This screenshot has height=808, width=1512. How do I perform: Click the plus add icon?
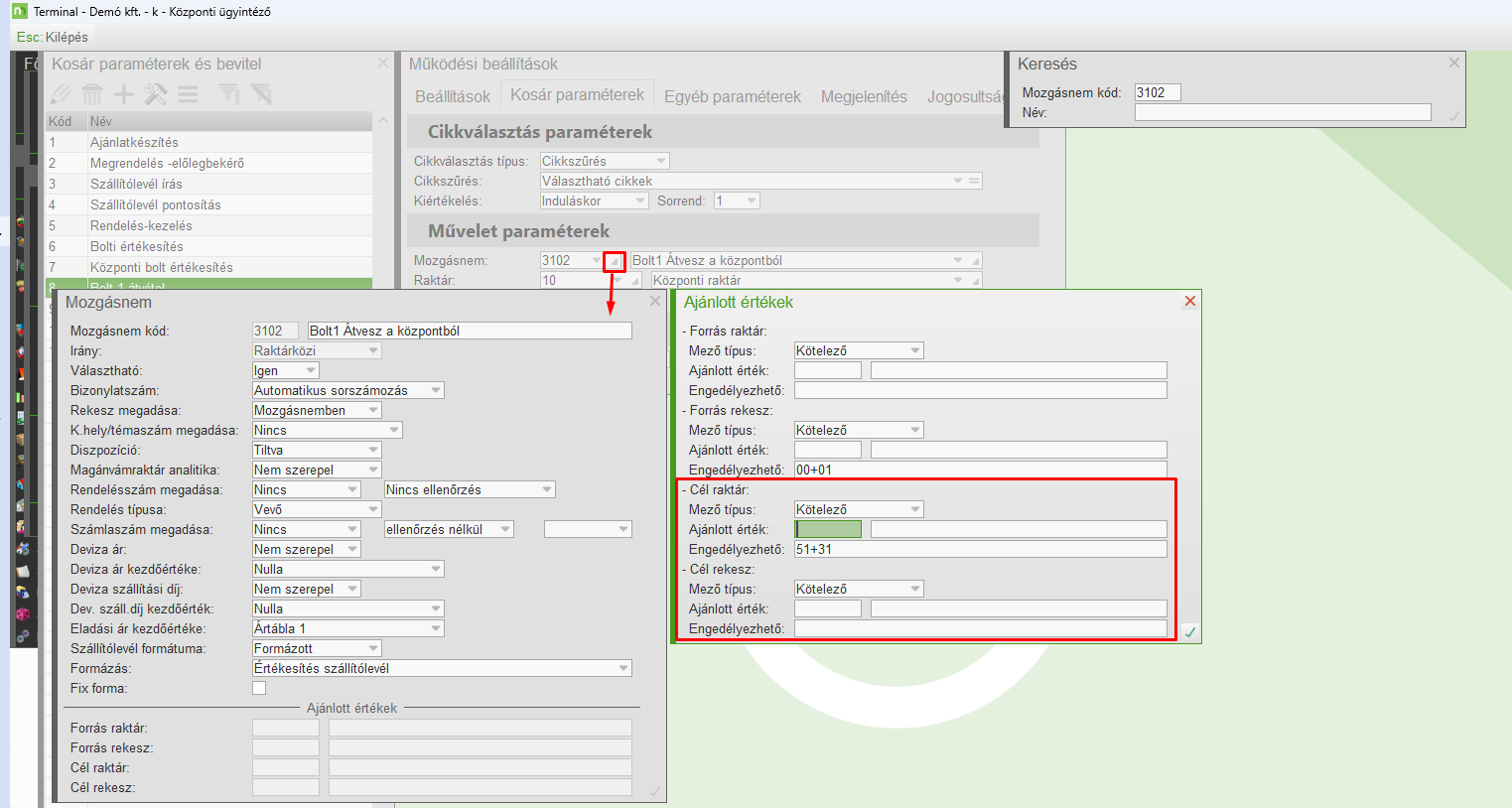(124, 94)
